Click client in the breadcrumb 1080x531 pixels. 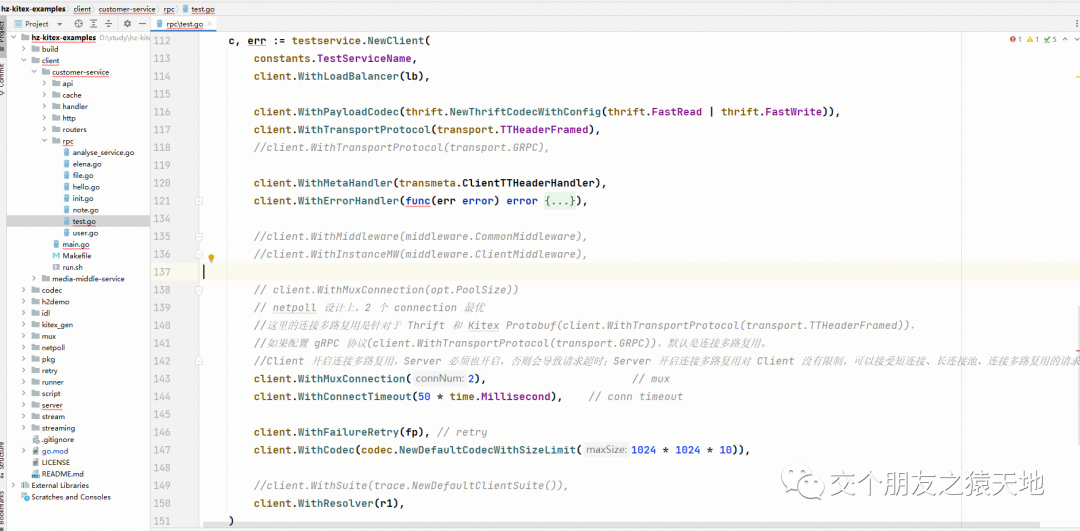pyautogui.click(x=82, y=10)
